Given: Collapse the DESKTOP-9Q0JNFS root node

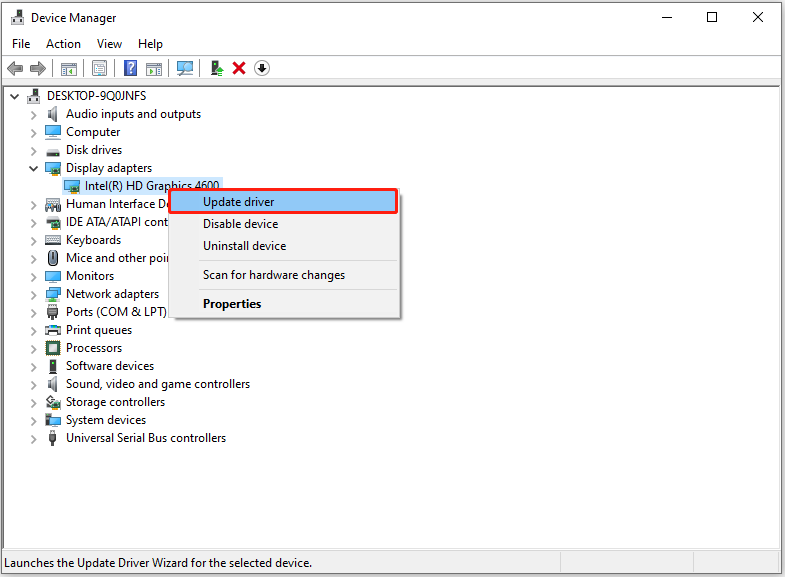Looking at the screenshot, I should pos(15,96).
